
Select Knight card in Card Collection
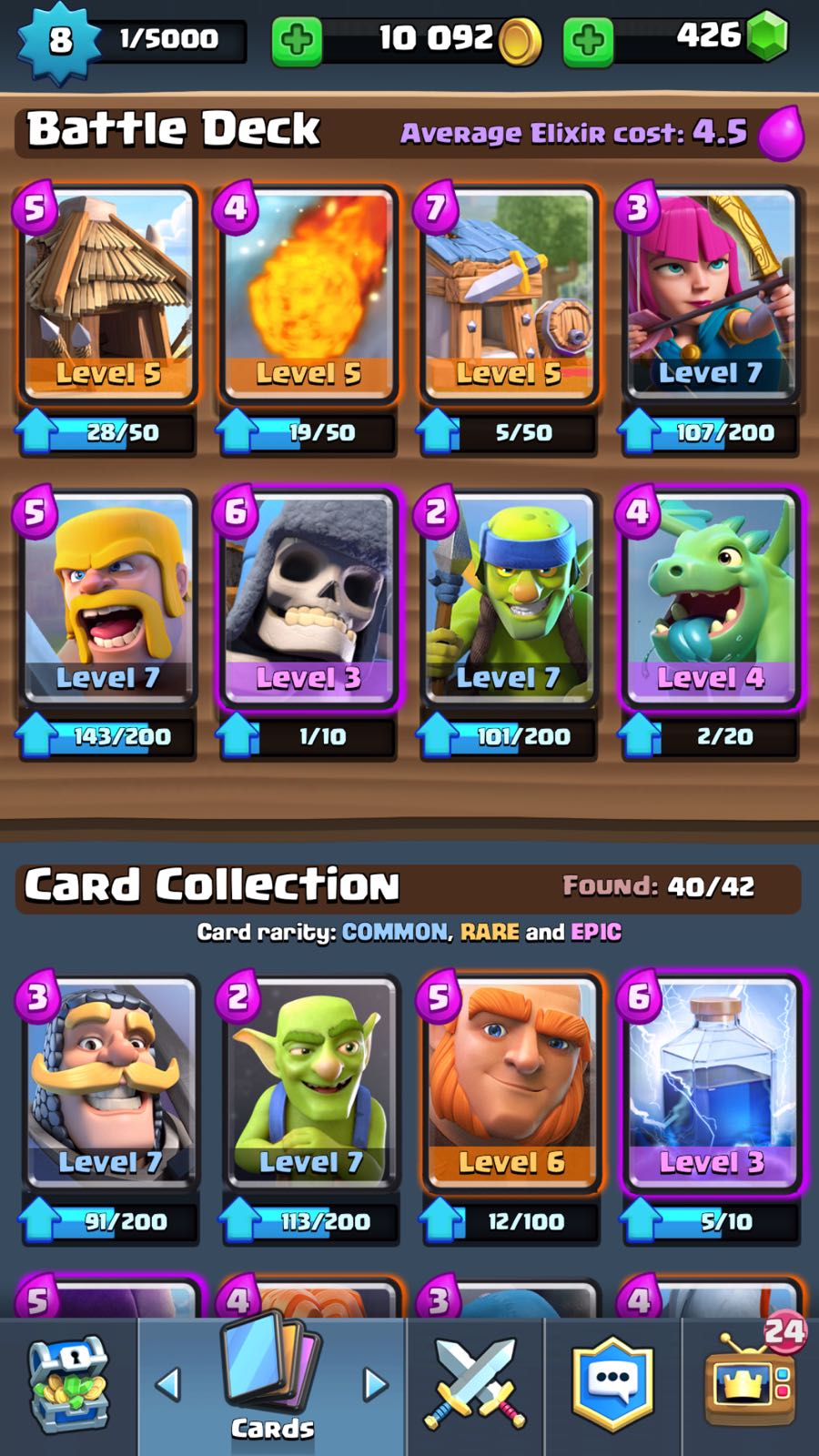point(110,1083)
